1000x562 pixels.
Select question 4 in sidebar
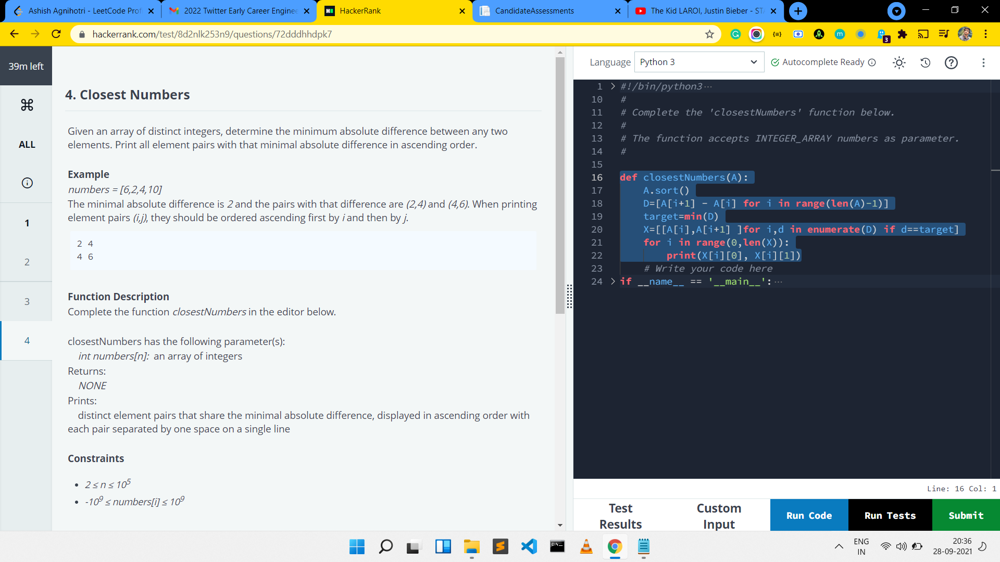click(x=27, y=340)
